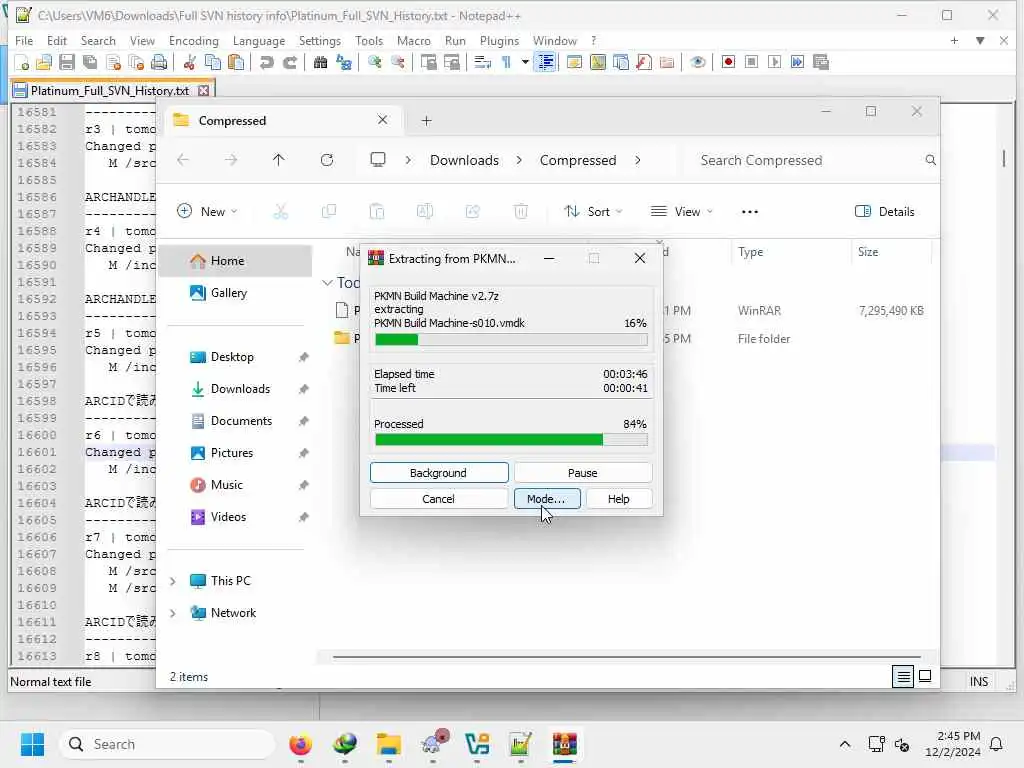Switch File Explorer to large thumbnails view
This screenshot has width=1024, height=768.
(x=925, y=677)
